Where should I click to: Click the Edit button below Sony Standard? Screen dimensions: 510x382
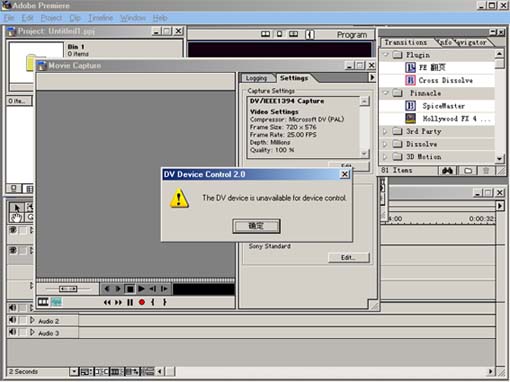[x=348, y=257]
